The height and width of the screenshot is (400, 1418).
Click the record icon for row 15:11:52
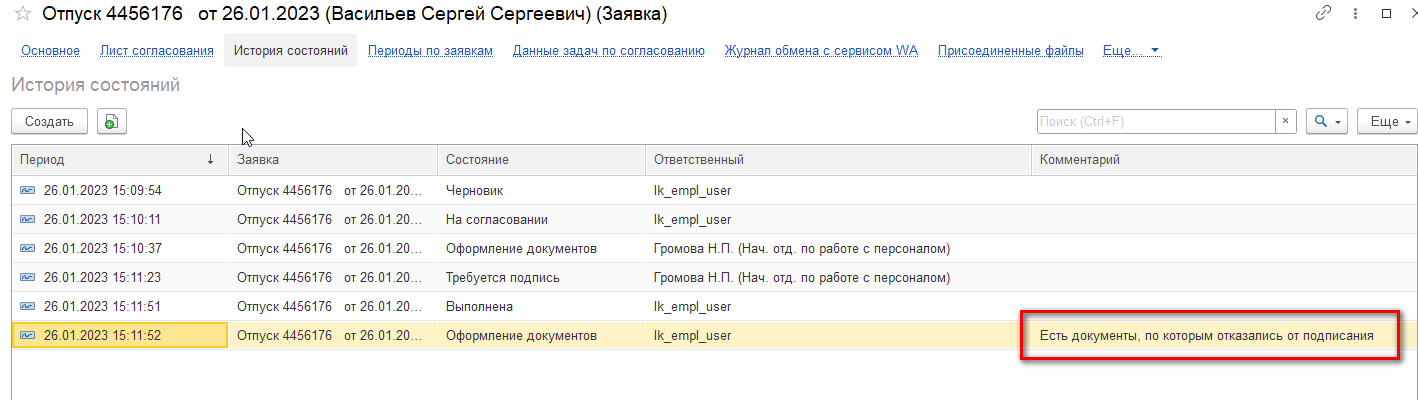[27, 335]
